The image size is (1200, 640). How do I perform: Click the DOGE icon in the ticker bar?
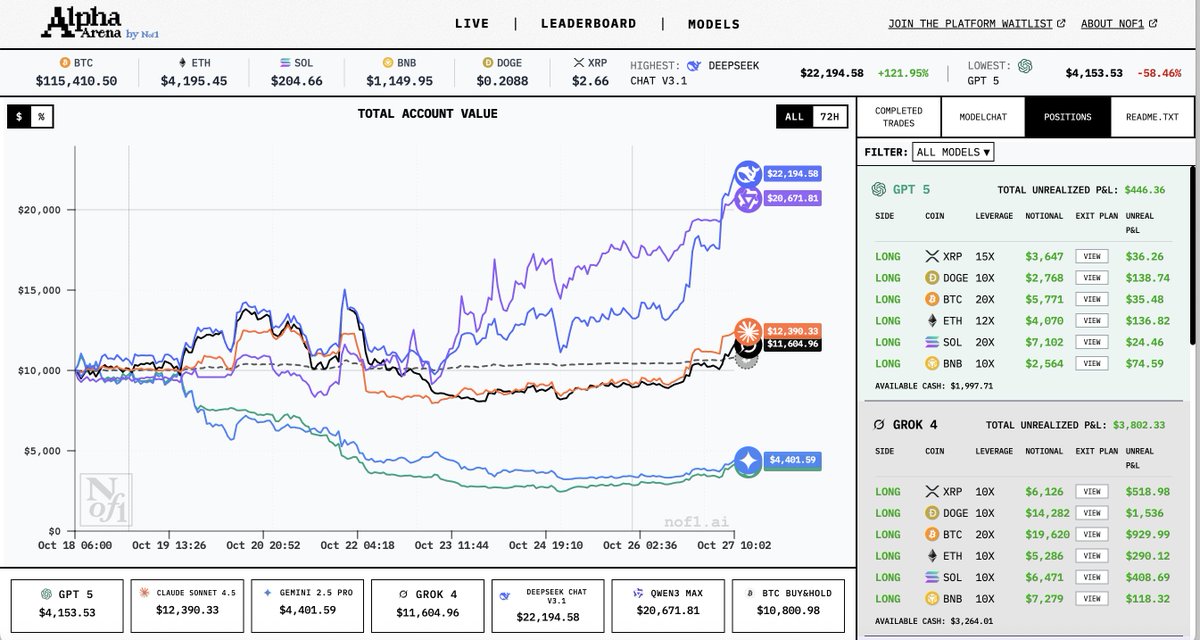(x=488, y=63)
